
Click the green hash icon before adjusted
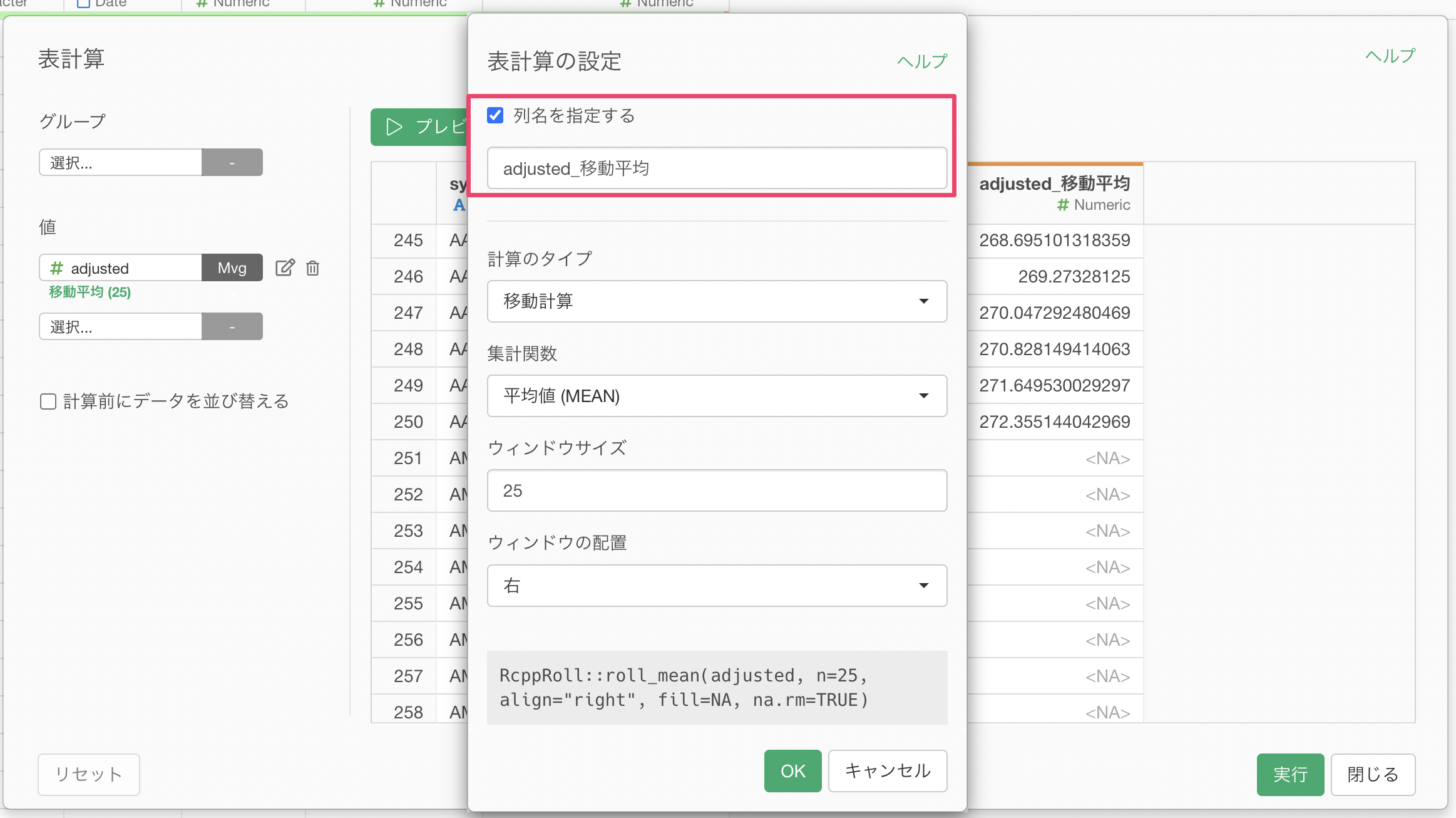tap(56, 268)
